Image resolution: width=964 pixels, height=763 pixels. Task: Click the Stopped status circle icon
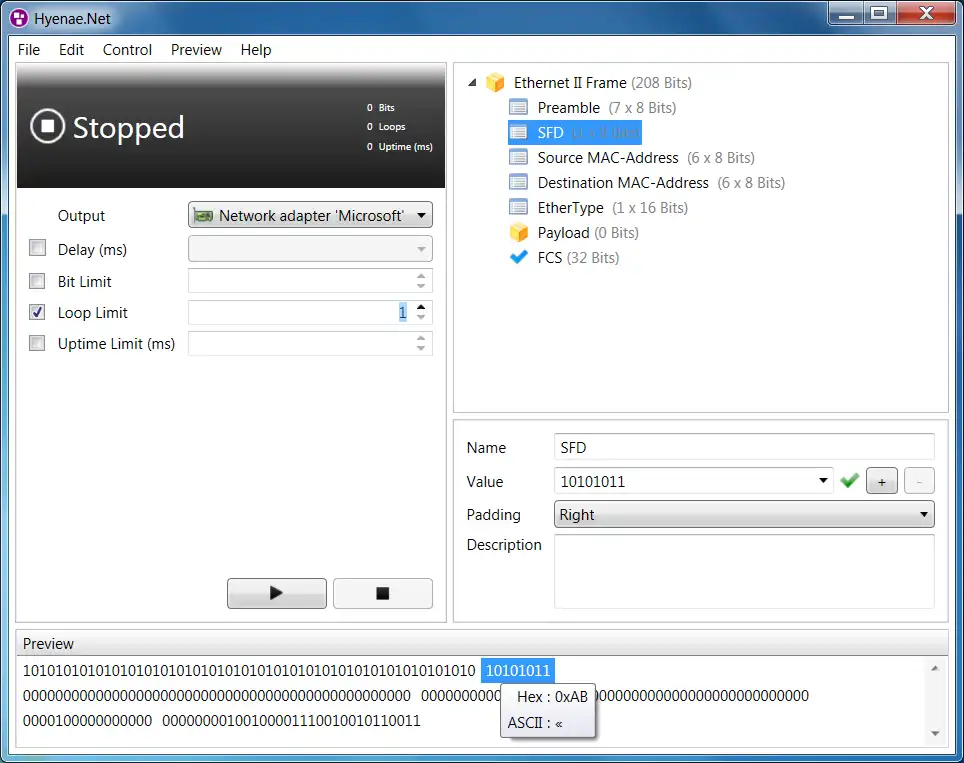47,126
